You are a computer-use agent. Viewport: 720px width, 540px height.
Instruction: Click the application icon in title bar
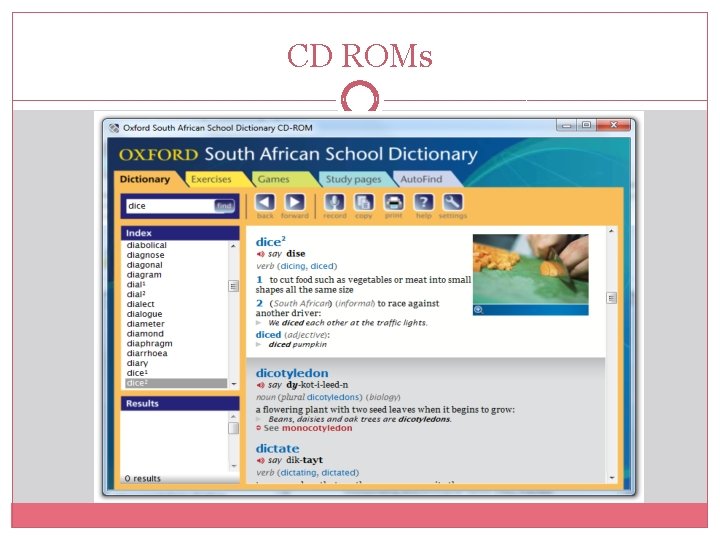point(114,128)
